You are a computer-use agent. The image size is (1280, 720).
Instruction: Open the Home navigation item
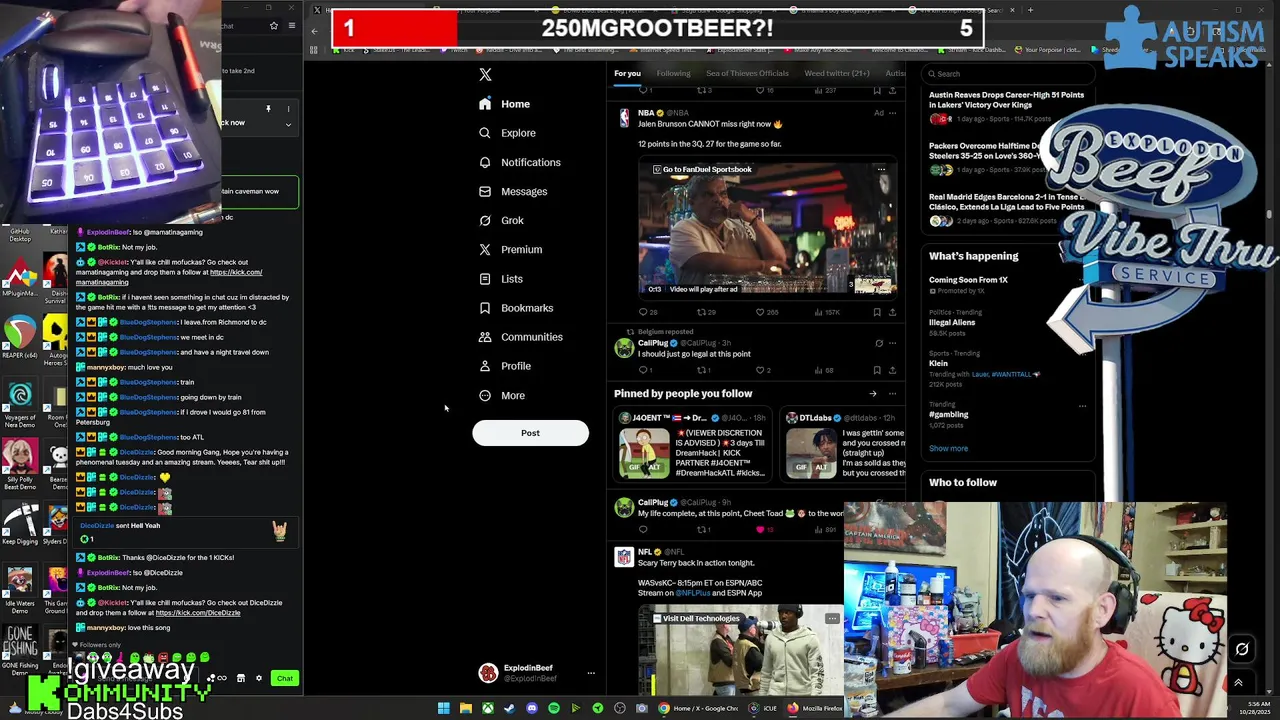(505, 104)
